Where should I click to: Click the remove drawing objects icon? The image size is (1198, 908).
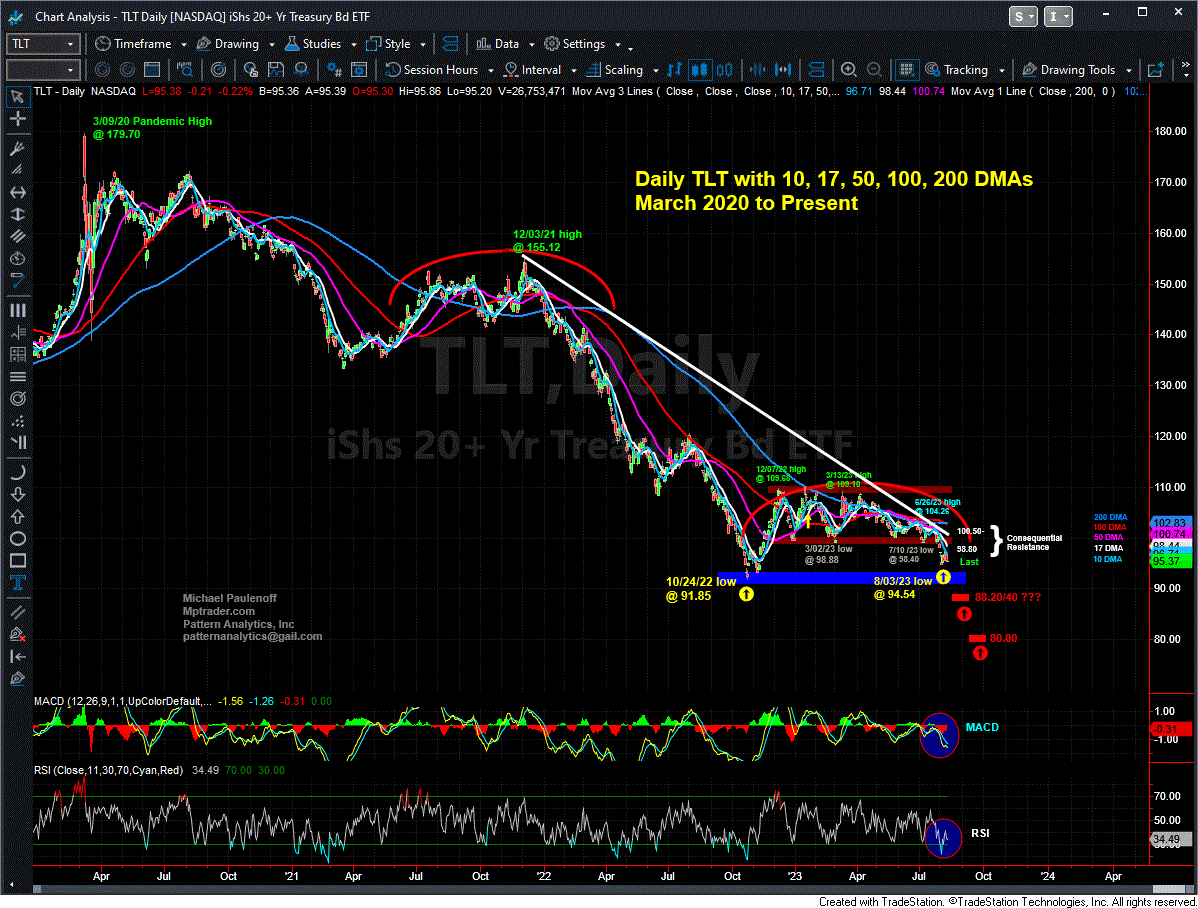tap(17, 634)
